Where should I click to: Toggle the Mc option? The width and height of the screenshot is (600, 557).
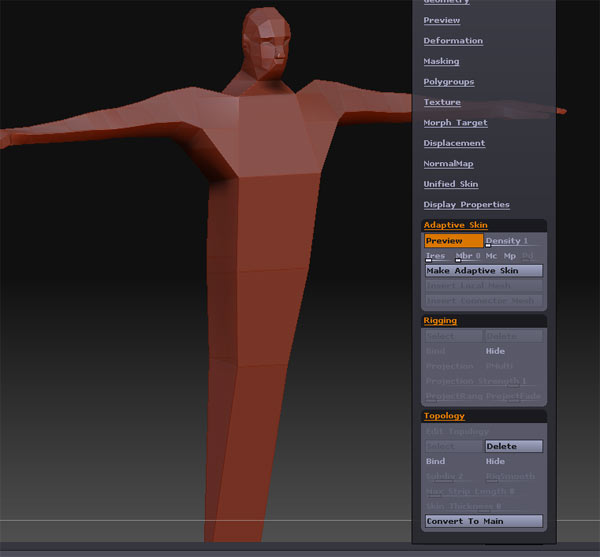pyautogui.click(x=491, y=256)
